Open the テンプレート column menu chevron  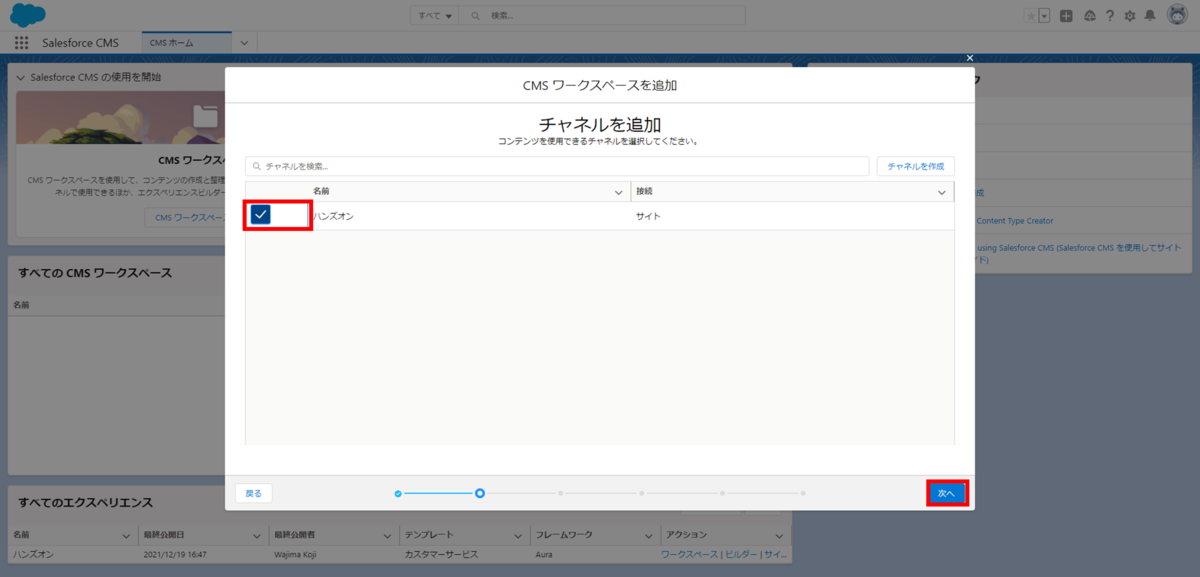click(518, 535)
